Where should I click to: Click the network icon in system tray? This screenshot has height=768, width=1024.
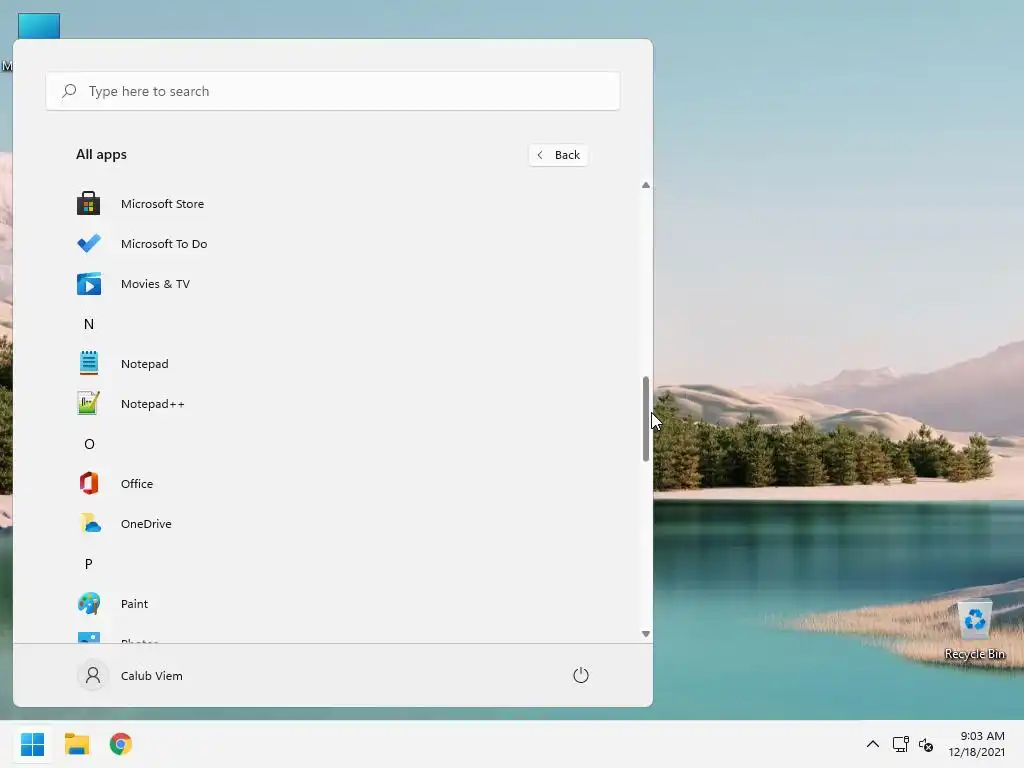[901, 744]
